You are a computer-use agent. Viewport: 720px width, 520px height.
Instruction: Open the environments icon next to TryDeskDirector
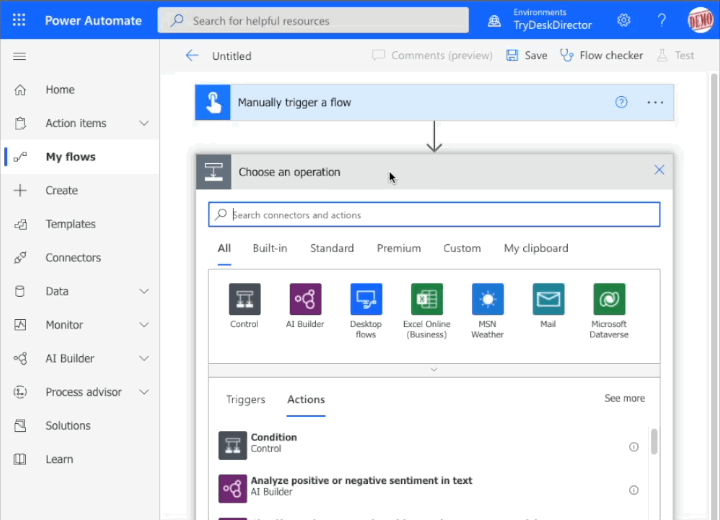(x=494, y=21)
